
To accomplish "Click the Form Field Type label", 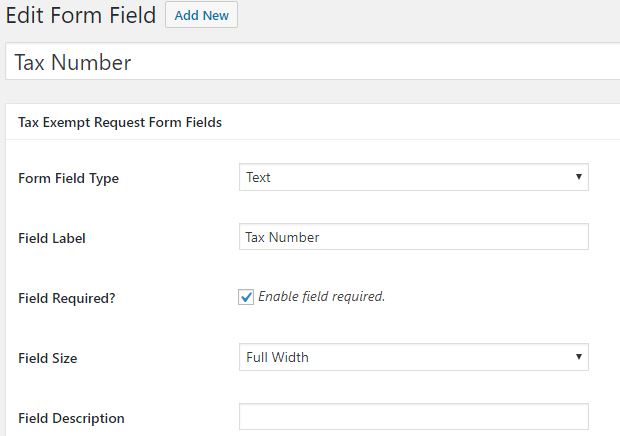I will coord(68,178).
